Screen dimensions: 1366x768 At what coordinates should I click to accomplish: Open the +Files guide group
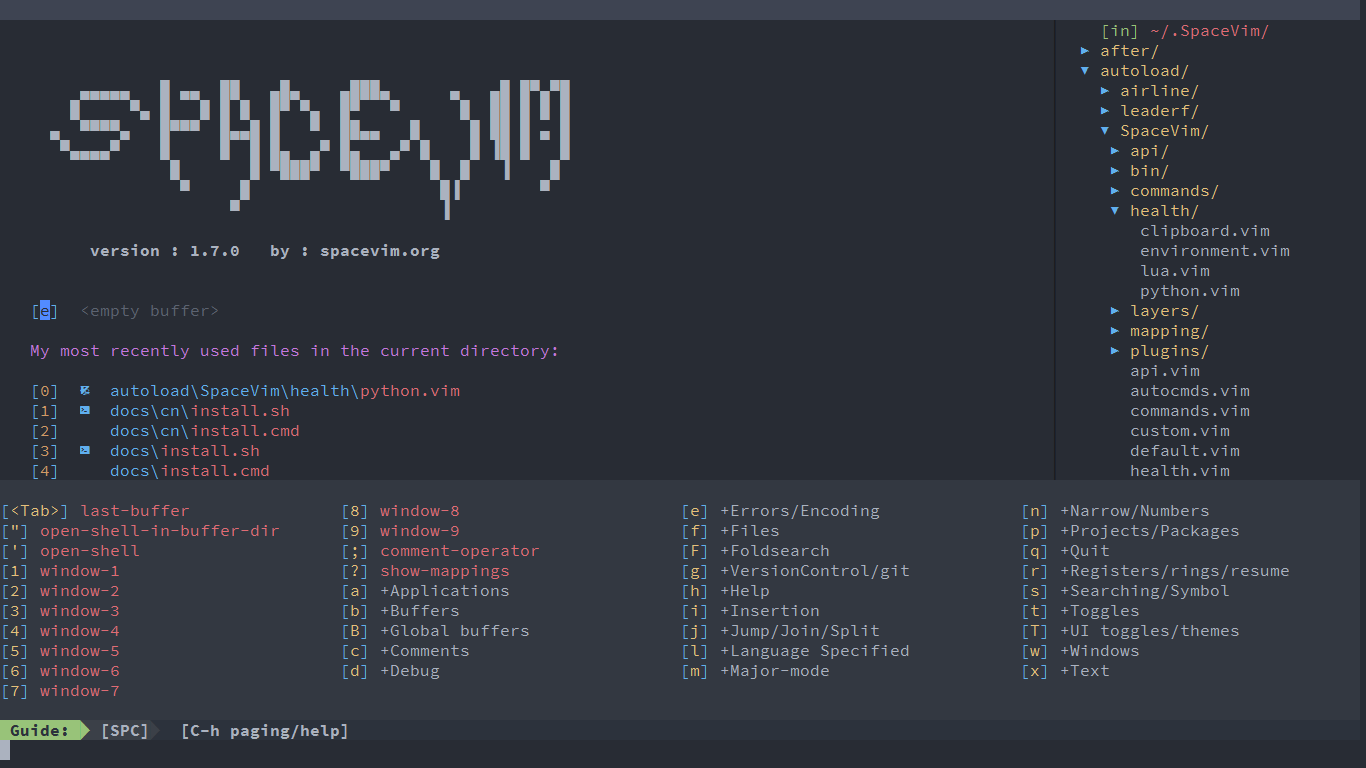coord(750,531)
